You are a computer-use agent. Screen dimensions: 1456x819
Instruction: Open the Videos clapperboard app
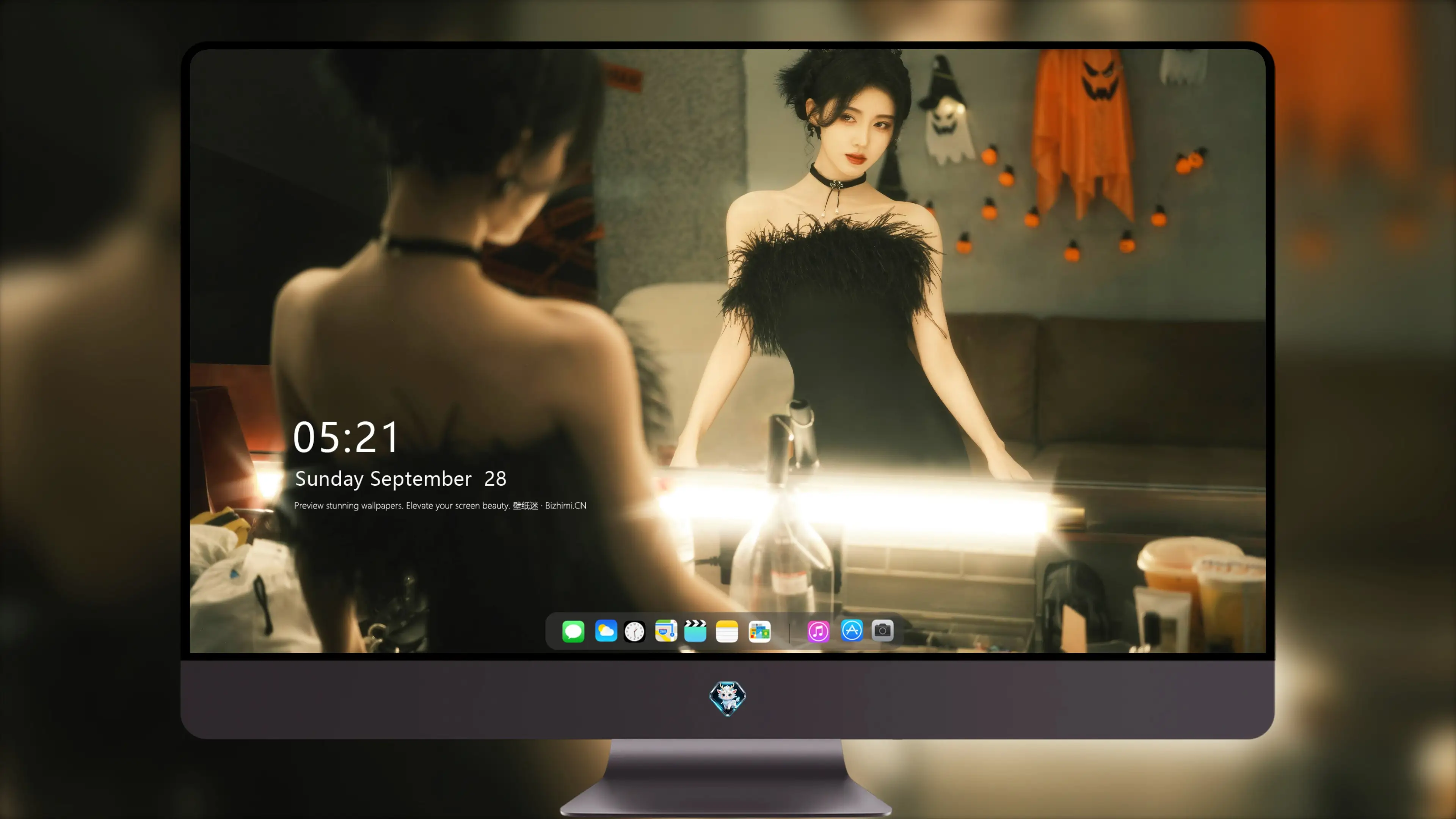pyautogui.click(x=695, y=631)
